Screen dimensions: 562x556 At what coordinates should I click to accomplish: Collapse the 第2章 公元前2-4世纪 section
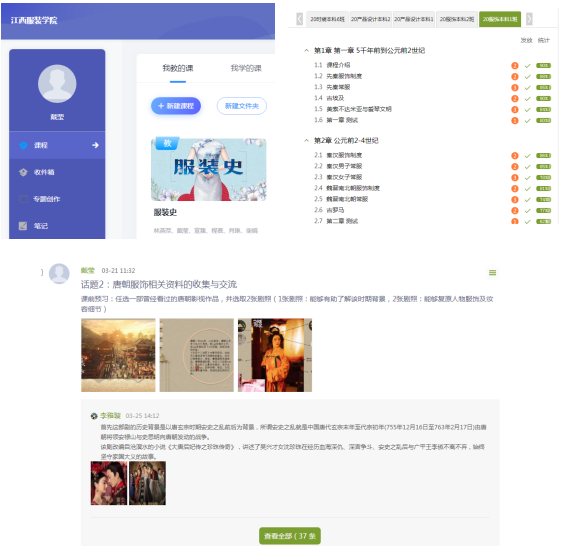point(306,141)
